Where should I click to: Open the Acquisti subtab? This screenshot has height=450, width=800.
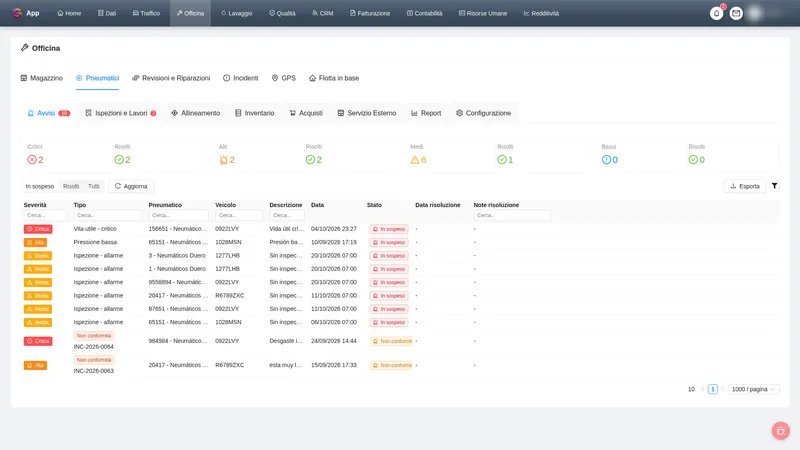(x=306, y=113)
